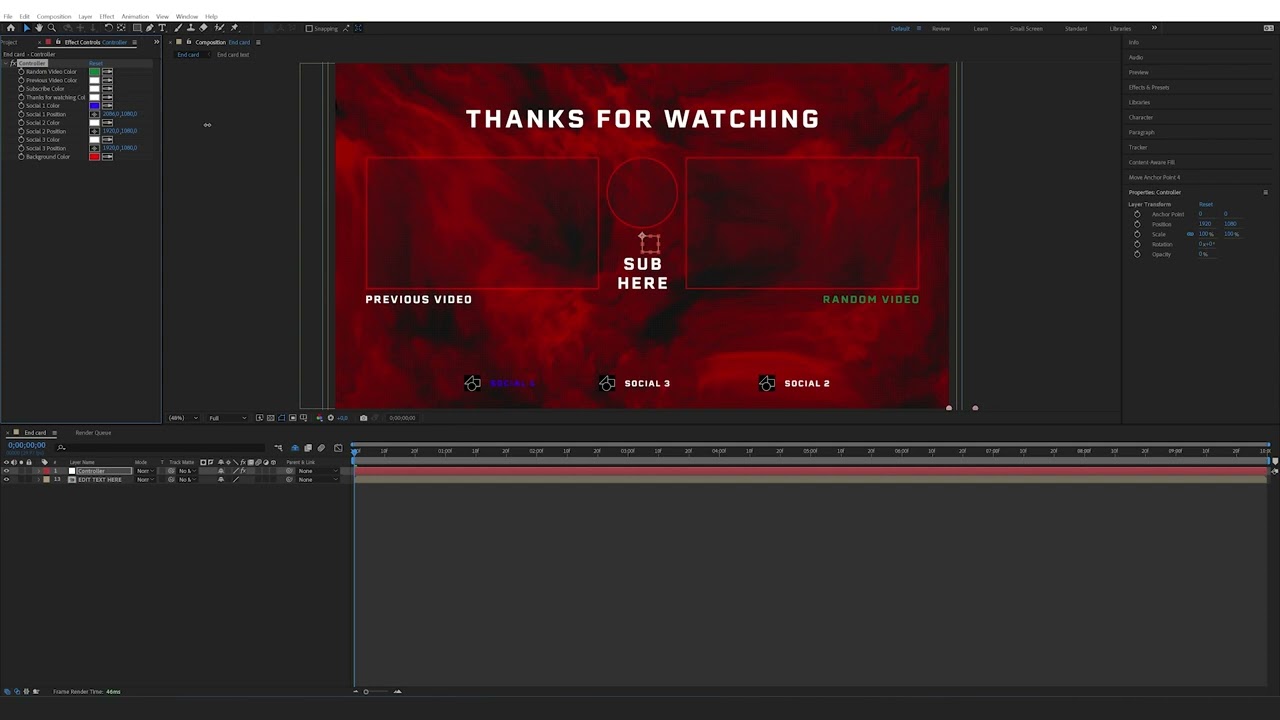Select the Puppet Pin tool

(x=234, y=28)
